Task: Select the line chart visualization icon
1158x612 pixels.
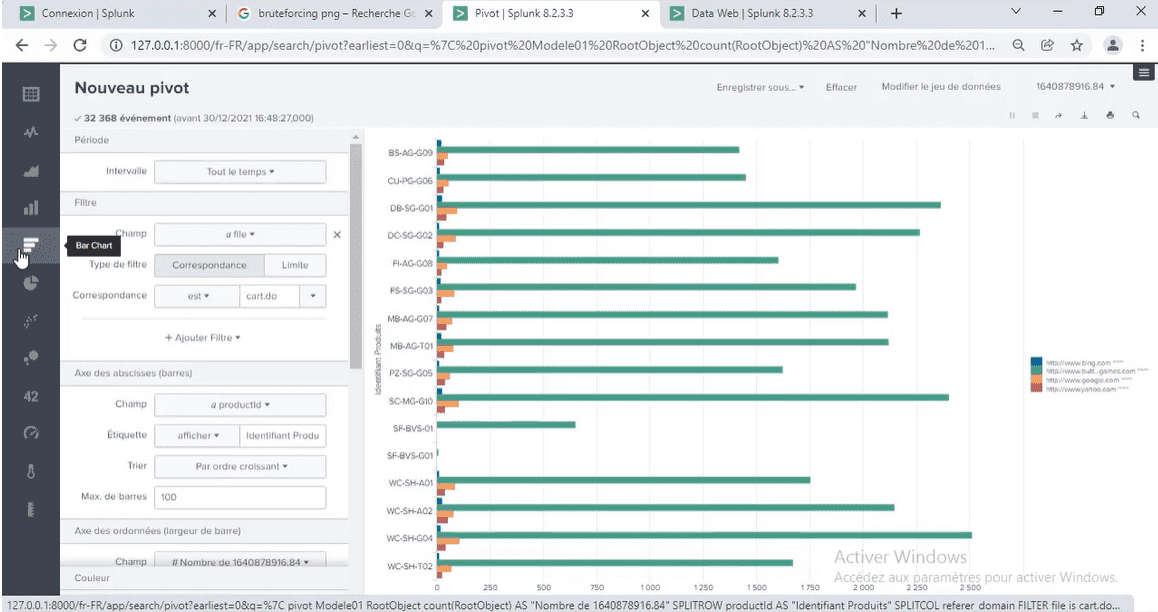Action: [31, 132]
